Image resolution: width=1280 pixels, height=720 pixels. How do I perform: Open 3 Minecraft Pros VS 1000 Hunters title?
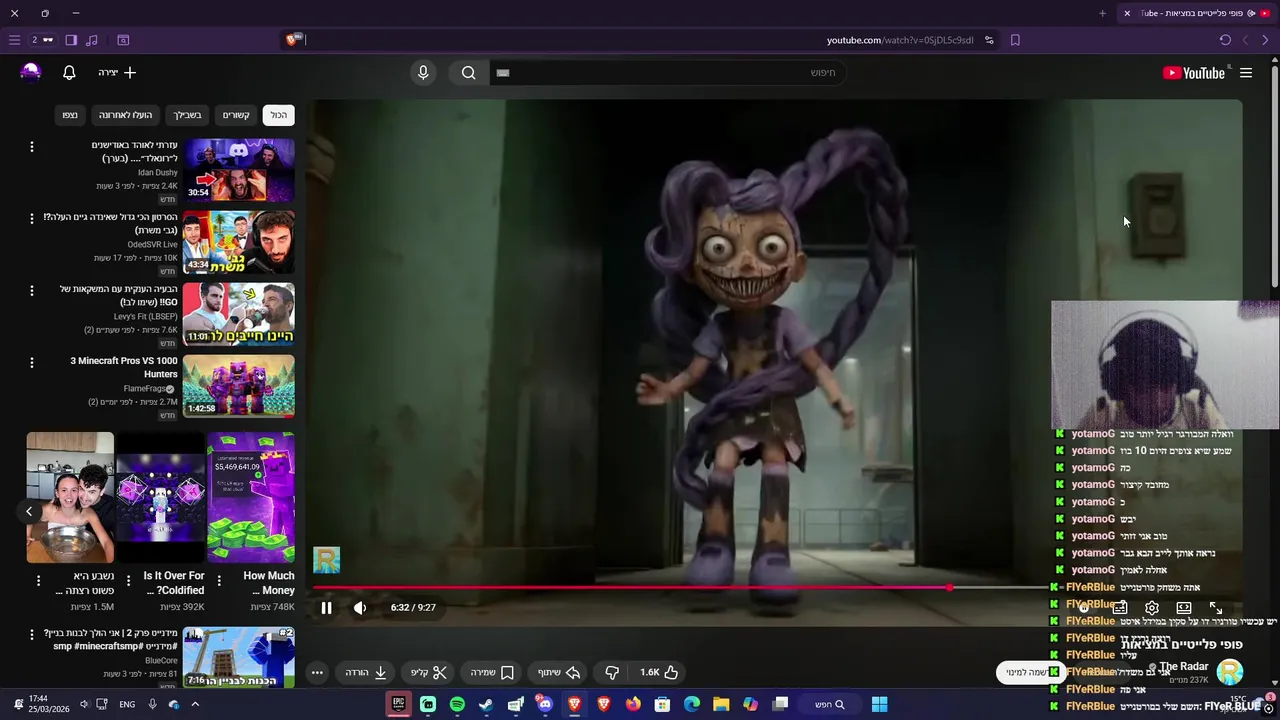pos(124,367)
